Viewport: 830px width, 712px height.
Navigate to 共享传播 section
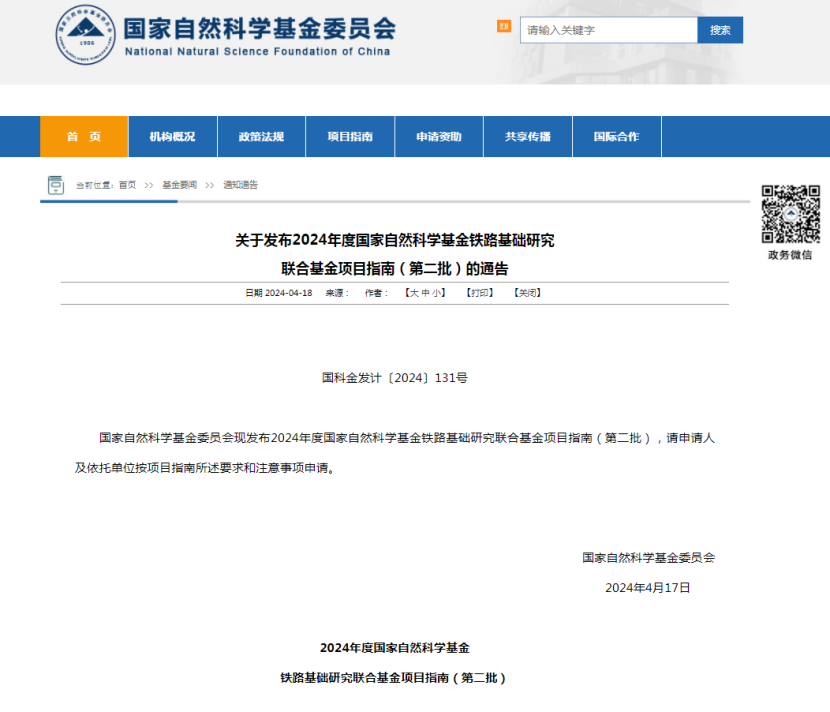[528, 137]
